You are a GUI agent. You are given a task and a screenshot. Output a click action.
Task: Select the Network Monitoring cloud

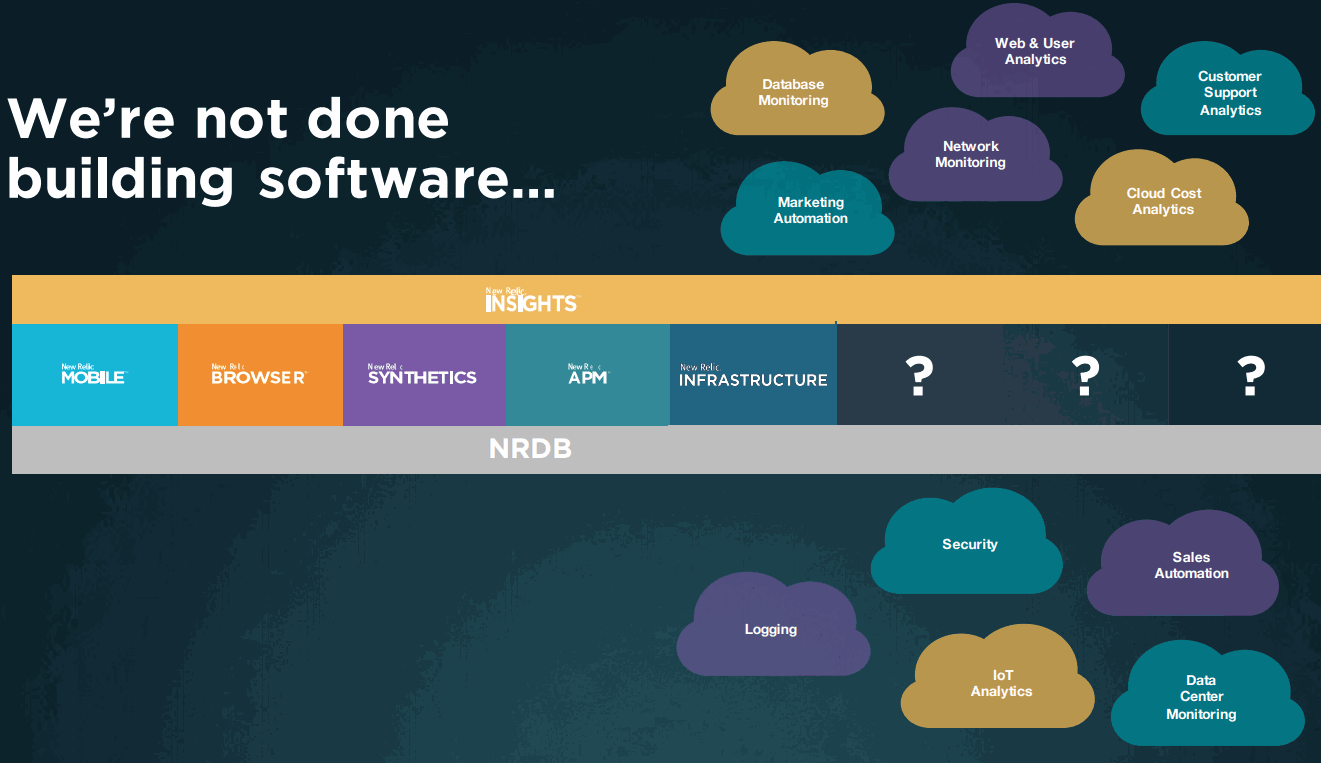[975, 154]
